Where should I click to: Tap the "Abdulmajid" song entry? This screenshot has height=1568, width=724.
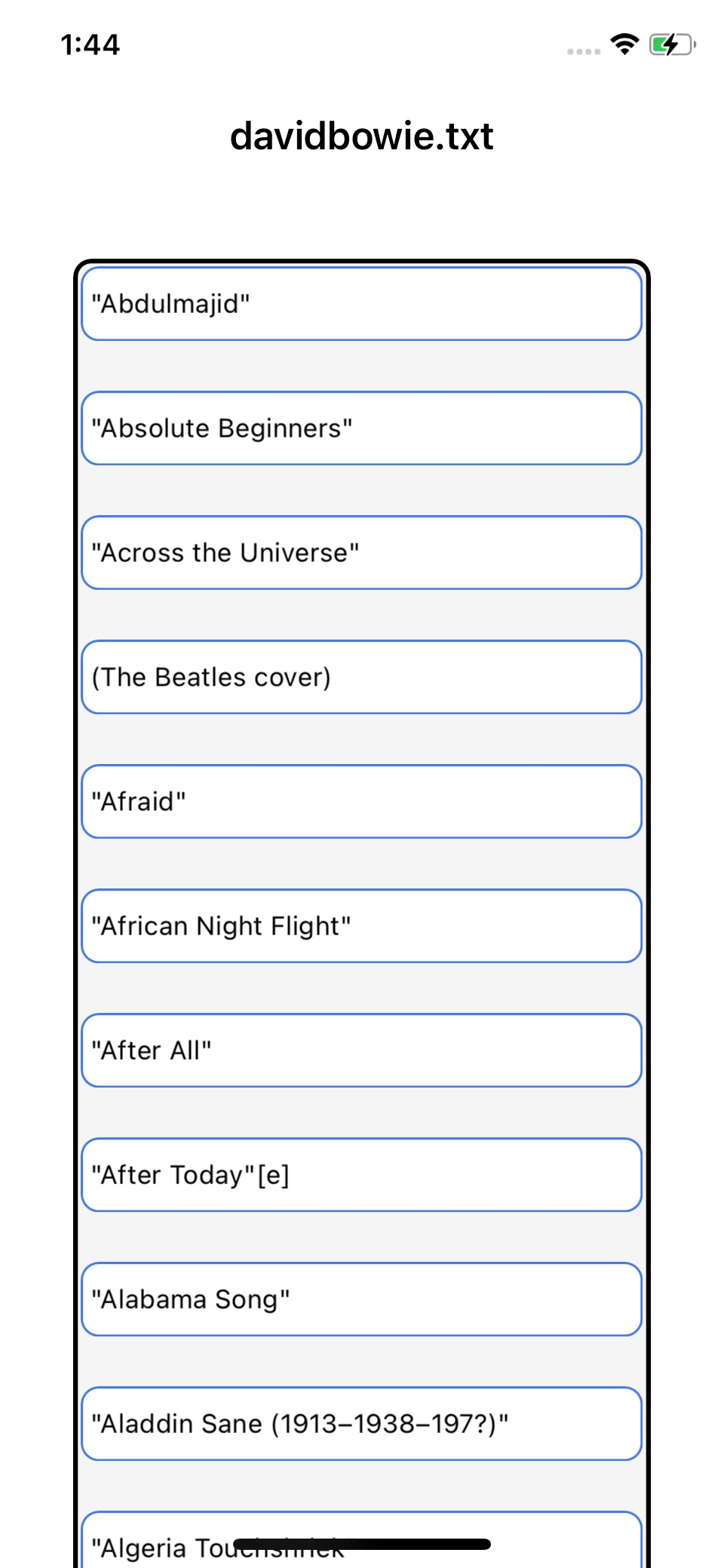click(x=361, y=304)
